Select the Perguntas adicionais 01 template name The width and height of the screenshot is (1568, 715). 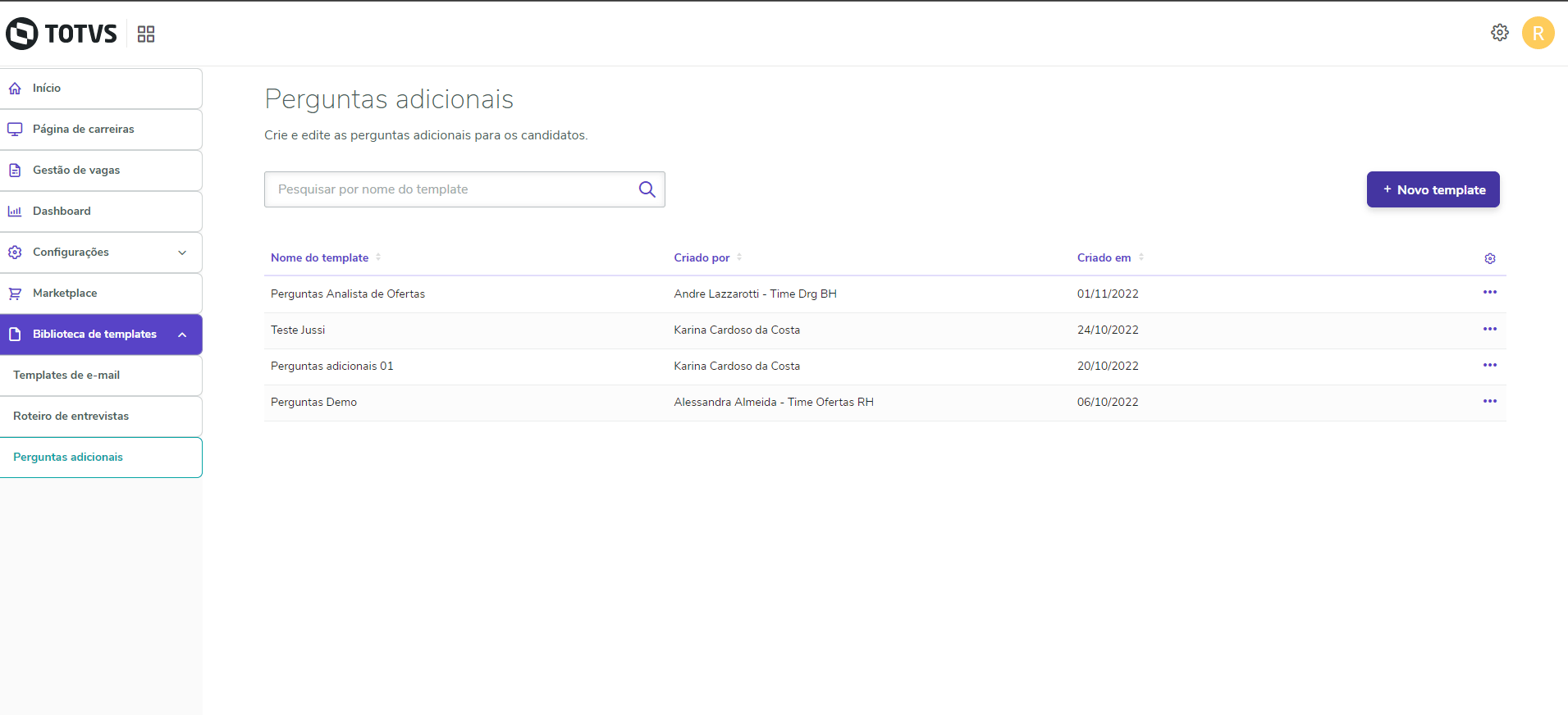coord(332,366)
